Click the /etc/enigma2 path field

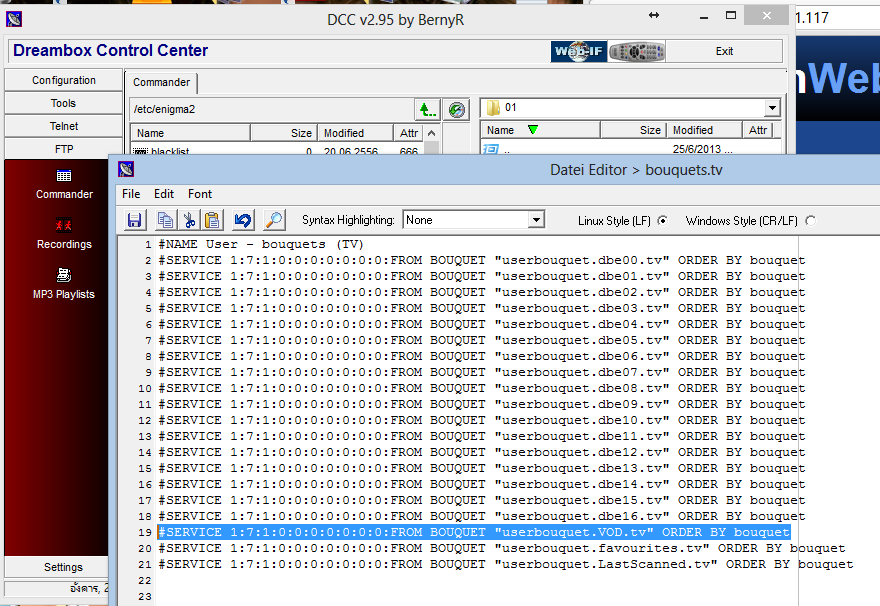[272, 109]
